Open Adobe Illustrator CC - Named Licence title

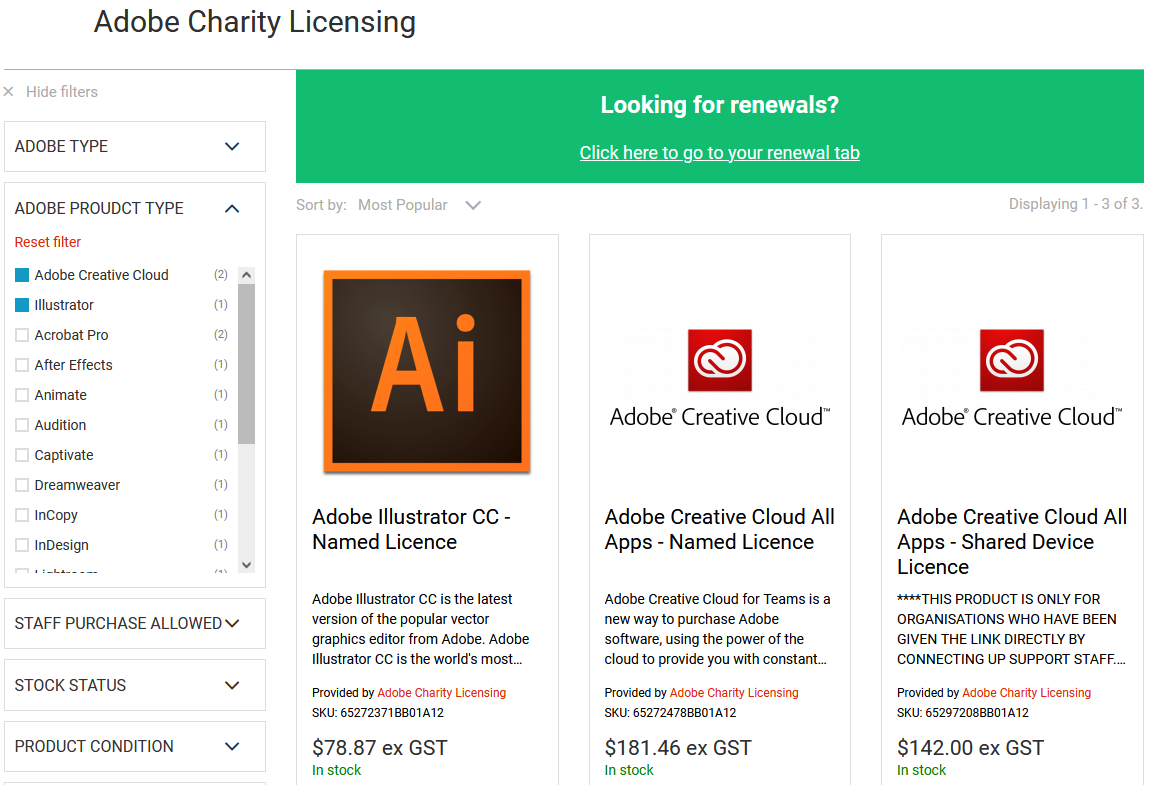tap(411, 529)
